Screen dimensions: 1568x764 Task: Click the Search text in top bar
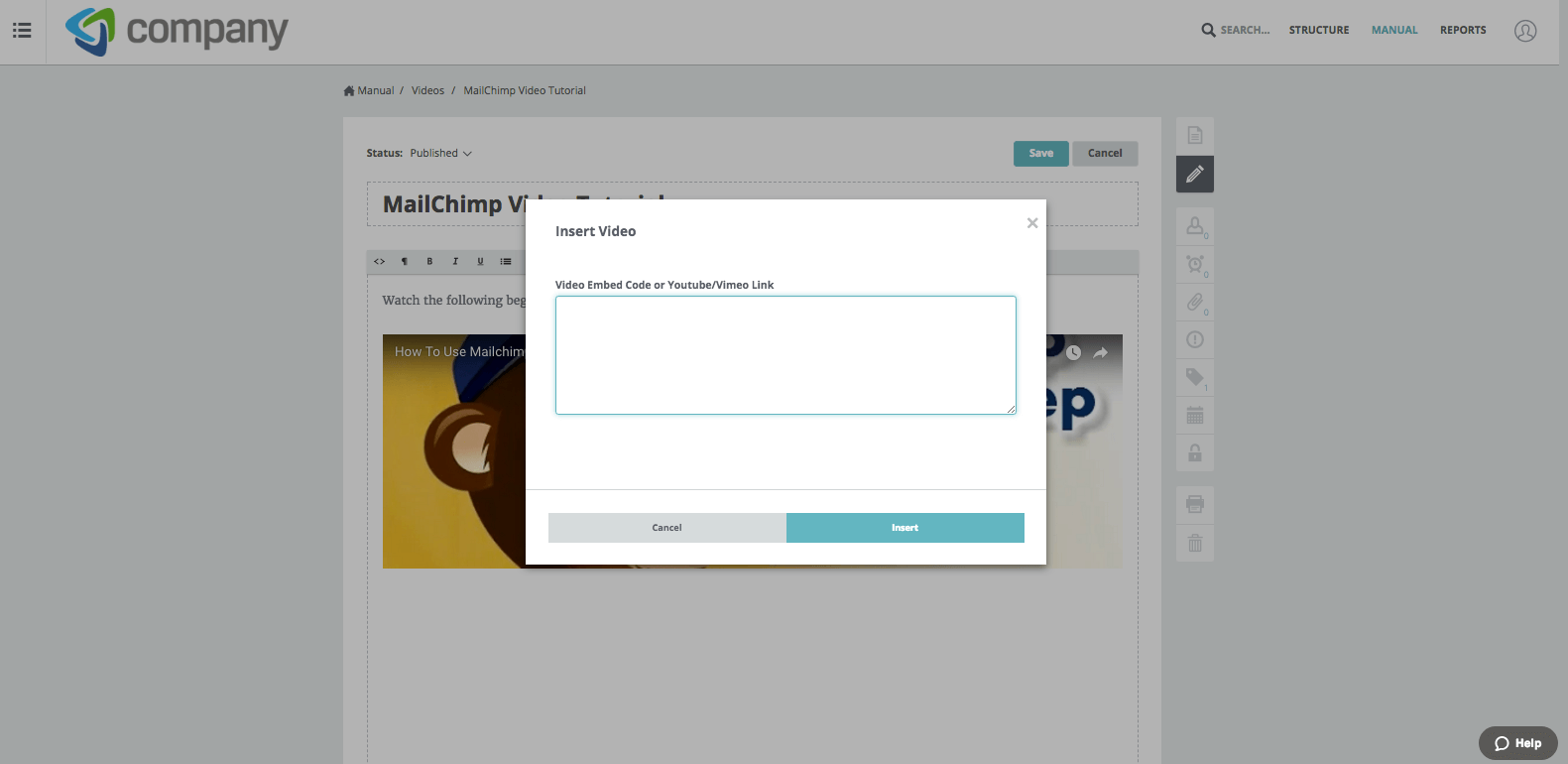1245,31
